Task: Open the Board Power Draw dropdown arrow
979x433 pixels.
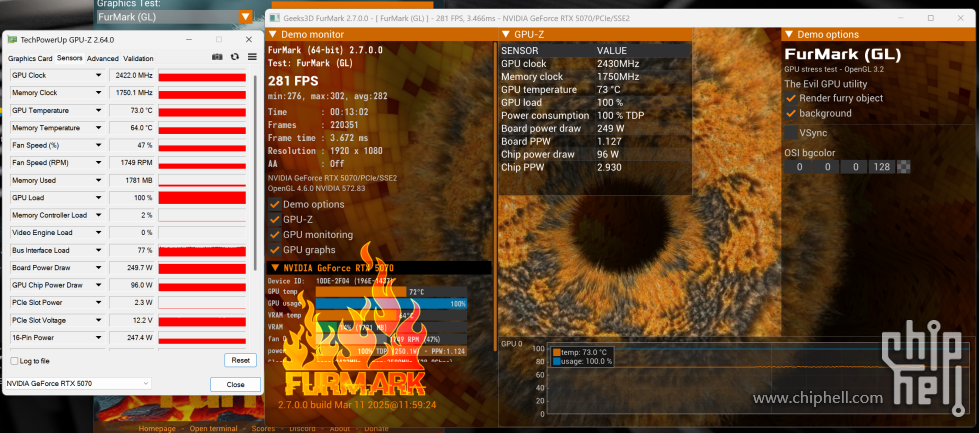Action: [x=98, y=268]
